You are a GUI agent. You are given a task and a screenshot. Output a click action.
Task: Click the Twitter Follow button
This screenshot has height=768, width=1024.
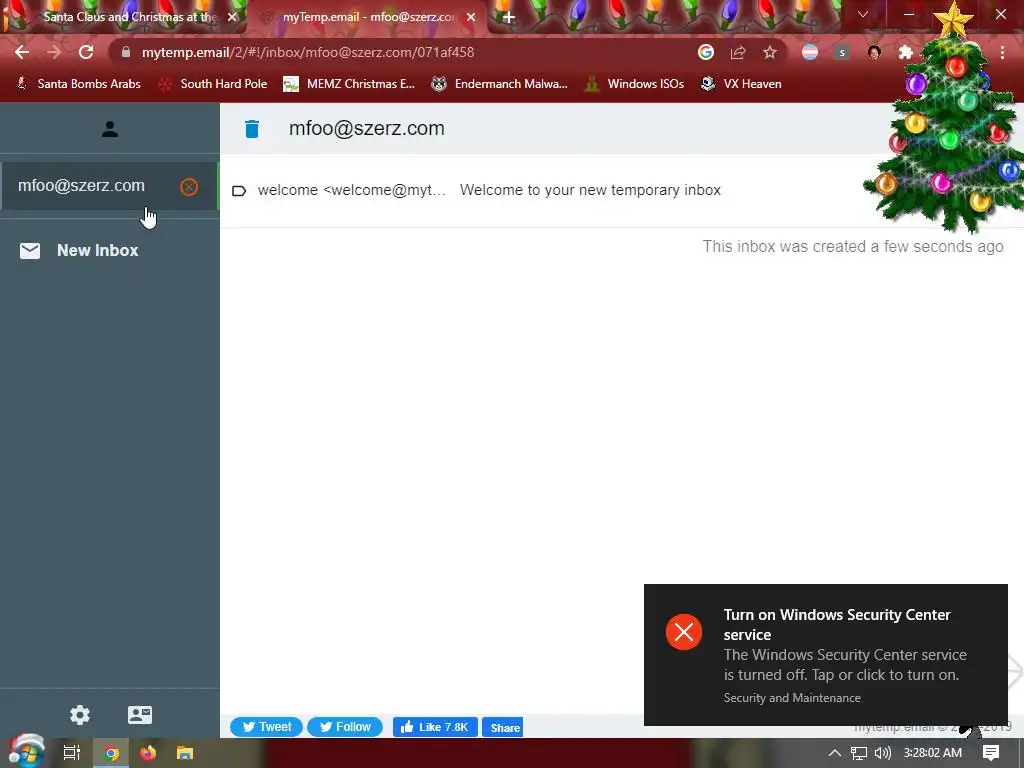coord(345,727)
